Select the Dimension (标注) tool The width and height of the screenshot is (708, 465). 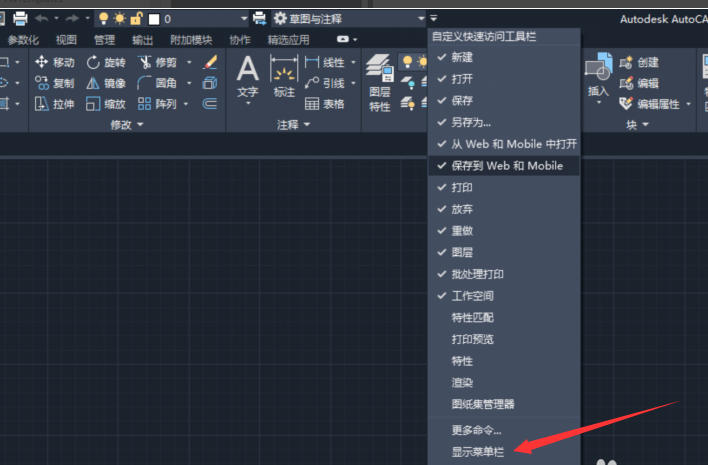(x=284, y=76)
